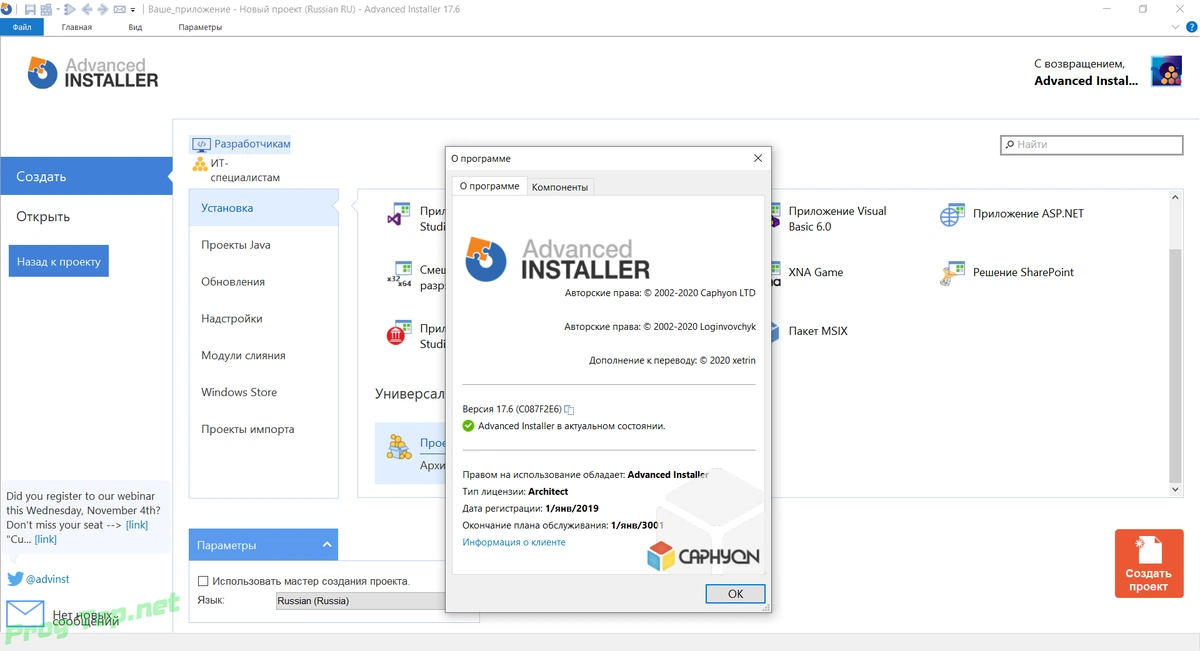Choose Приложение Visual Basic 6.0 project

coord(837,219)
